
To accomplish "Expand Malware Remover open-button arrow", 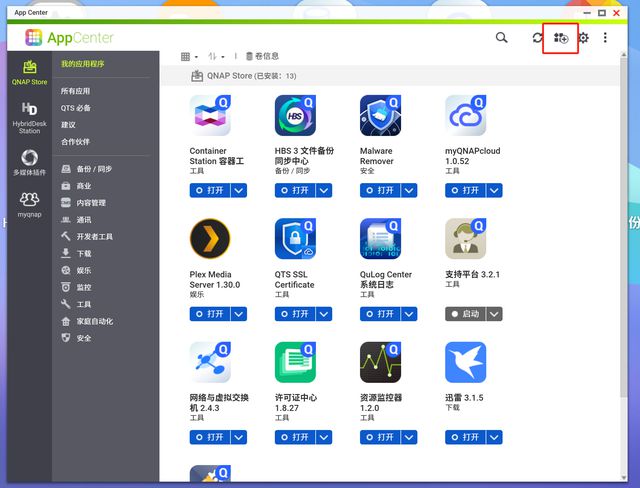I will 409,191.
